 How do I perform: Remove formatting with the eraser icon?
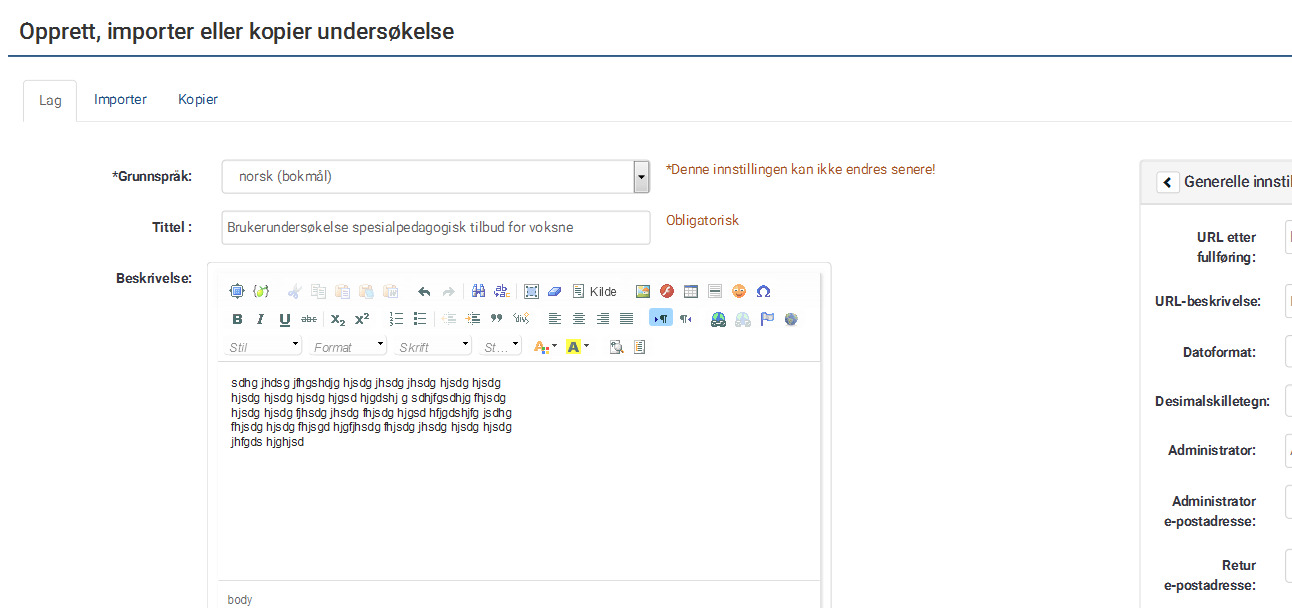click(x=555, y=292)
